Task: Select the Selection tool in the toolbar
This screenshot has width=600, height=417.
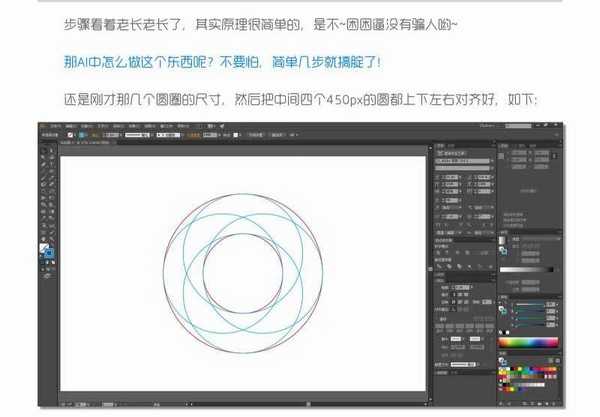Action: (x=43, y=152)
